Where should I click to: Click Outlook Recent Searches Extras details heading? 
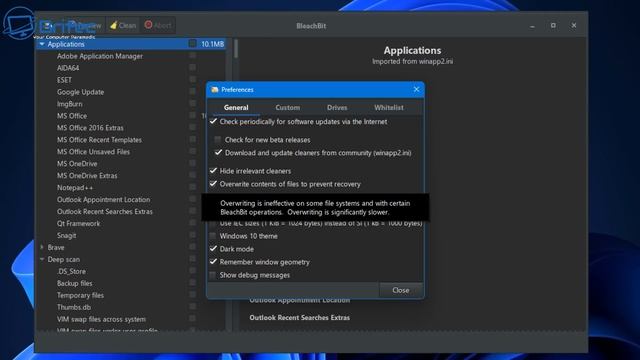click(299, 318)
